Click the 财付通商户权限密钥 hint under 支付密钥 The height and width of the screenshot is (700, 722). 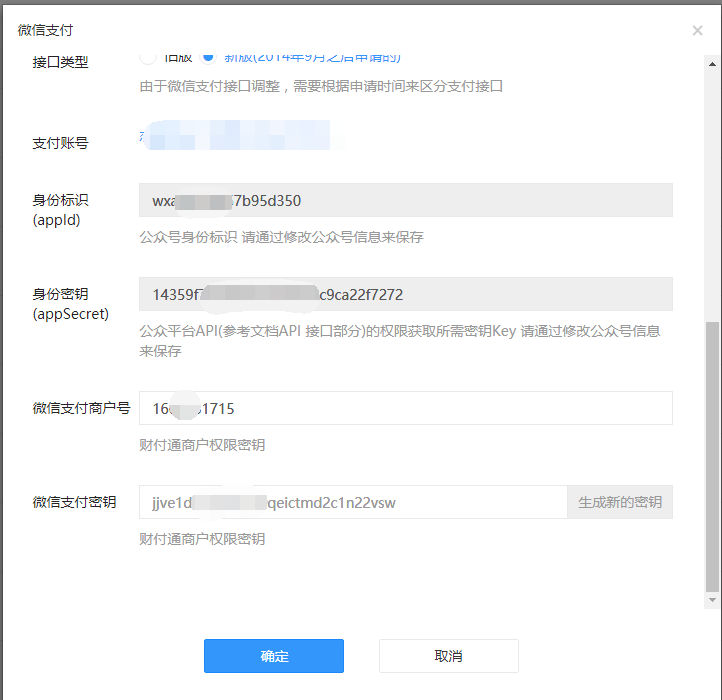(202, 539)
